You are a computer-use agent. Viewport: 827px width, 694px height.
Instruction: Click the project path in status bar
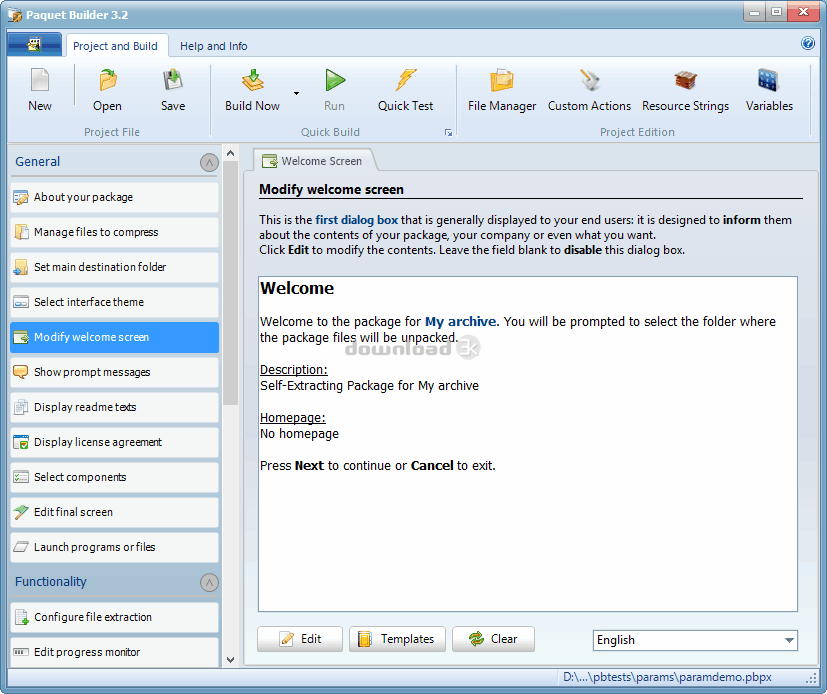pos(667,677)
